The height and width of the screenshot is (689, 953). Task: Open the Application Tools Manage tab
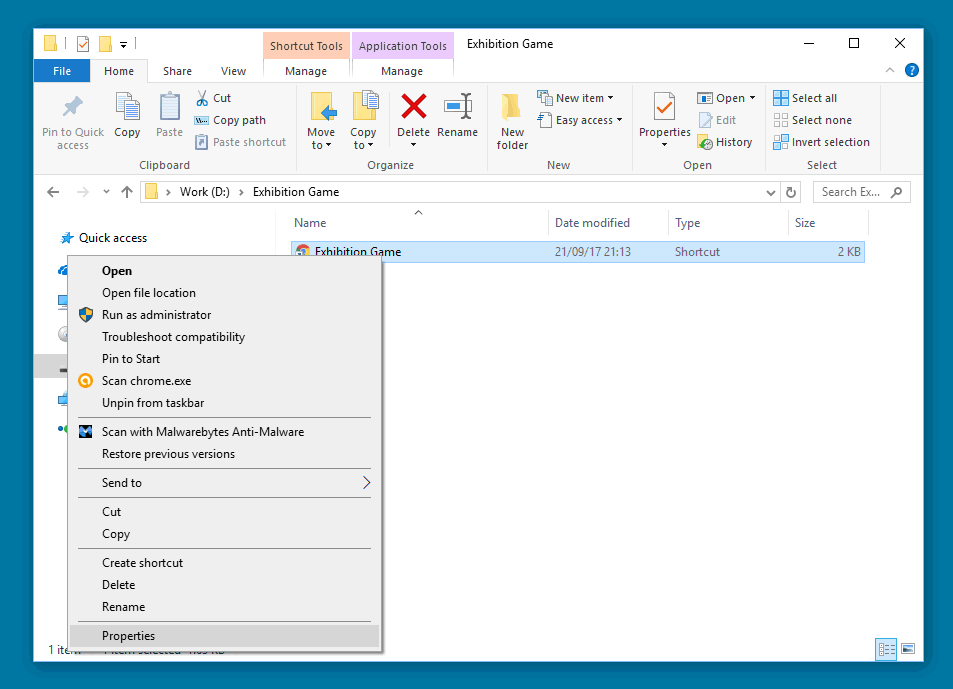pos(402,71)
